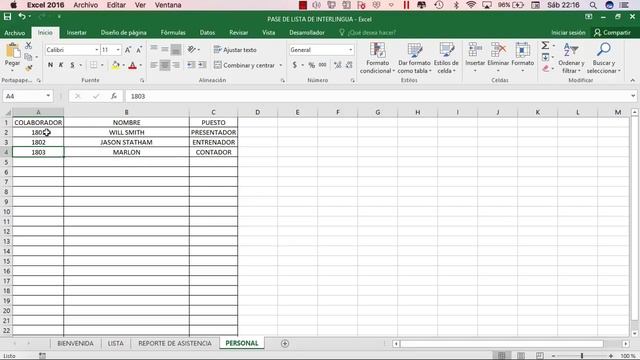Screen dimensions: 640x360
Task: Open the REPORTE DE ASISTENCIA sheet tab
Action: 175,343
